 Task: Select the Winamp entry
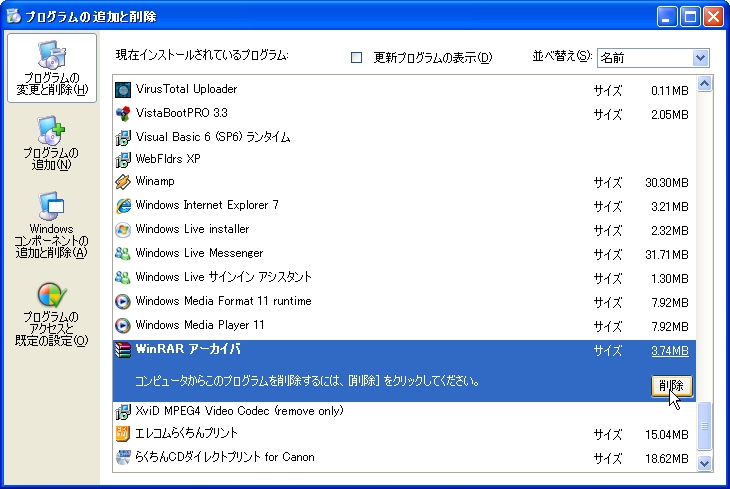404,182
